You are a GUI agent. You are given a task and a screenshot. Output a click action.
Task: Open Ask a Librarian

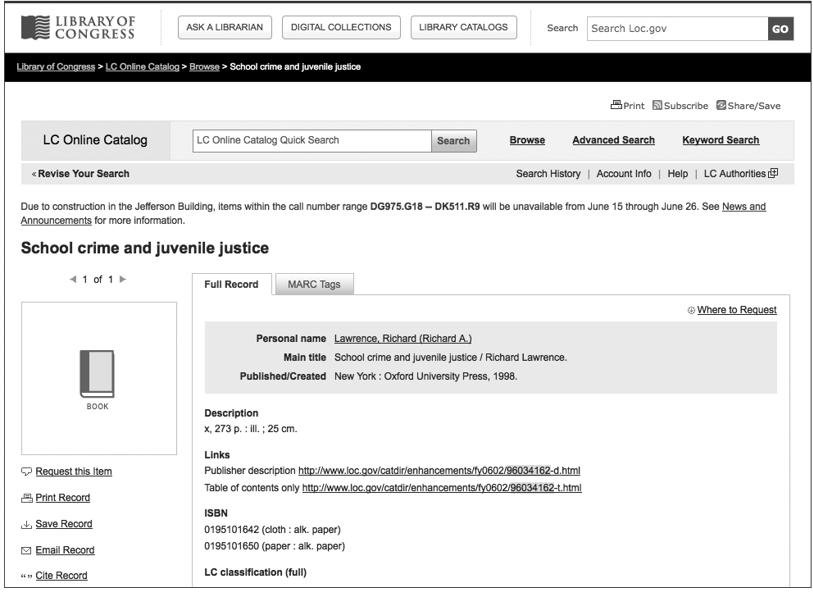tap(225, 27)
